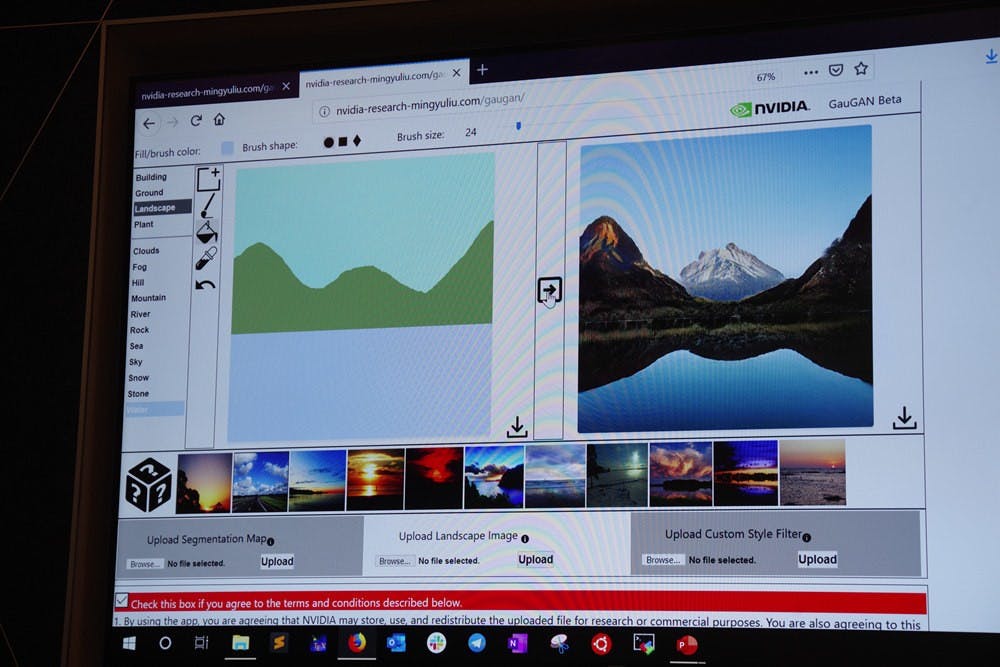The height and width of the screenshot is (667, 1000).
Task: Click info icon next to Upload Landscape Image
Action: (525, 539)
